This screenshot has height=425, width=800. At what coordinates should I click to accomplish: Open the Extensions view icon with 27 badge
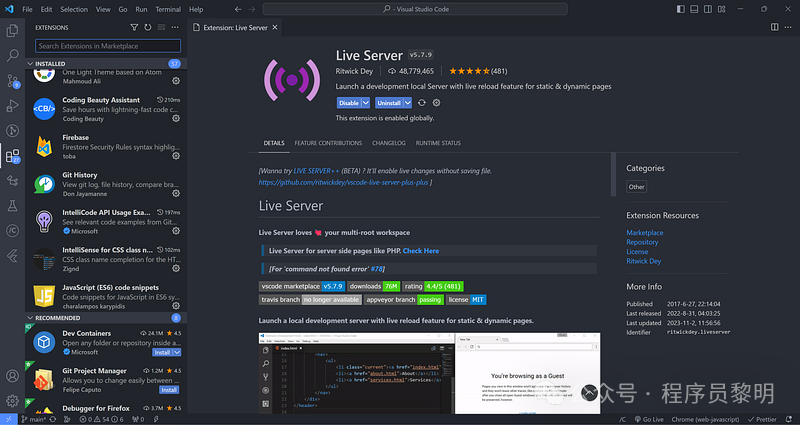[12, 156]
